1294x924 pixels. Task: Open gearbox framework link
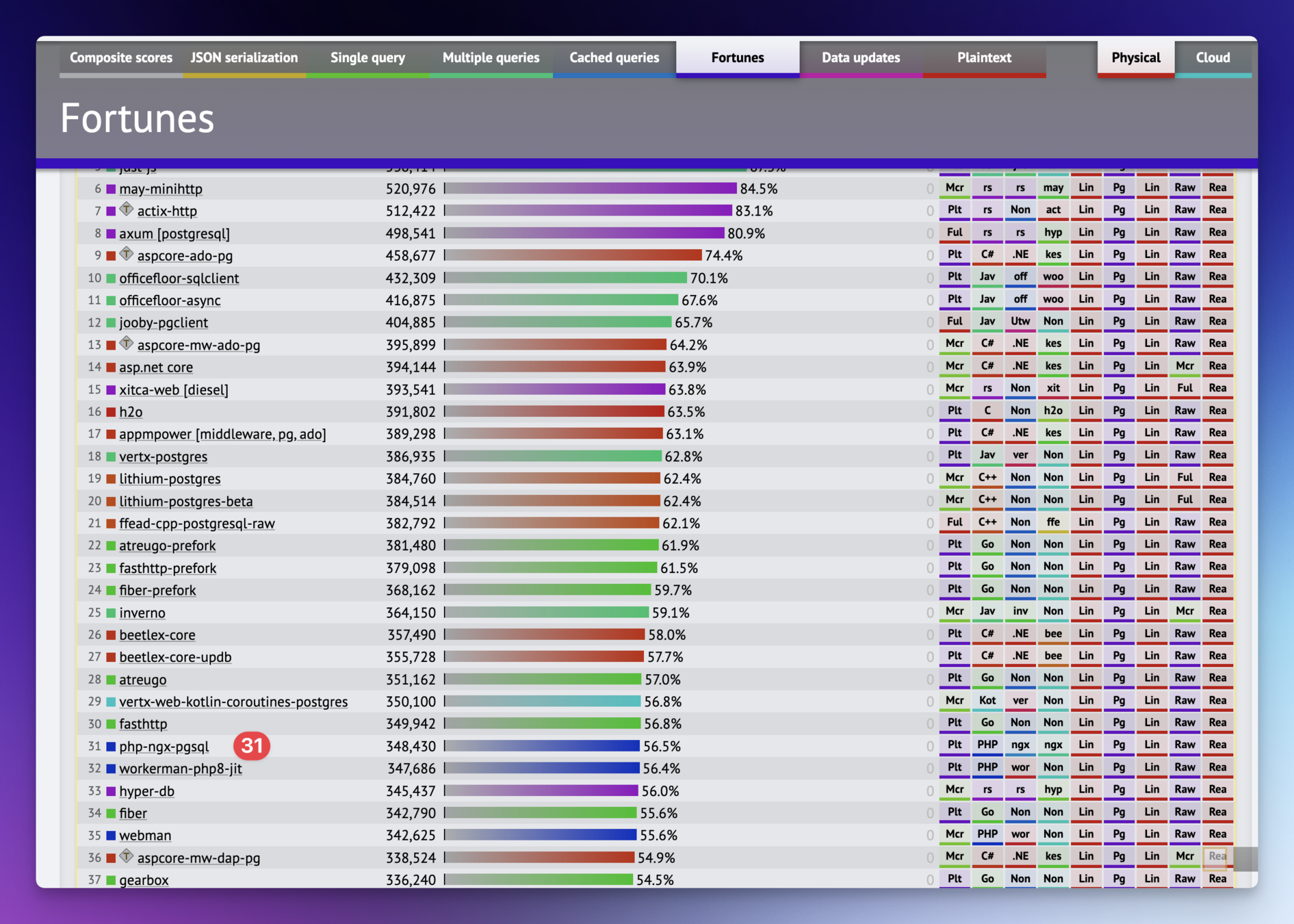point(144,880)
